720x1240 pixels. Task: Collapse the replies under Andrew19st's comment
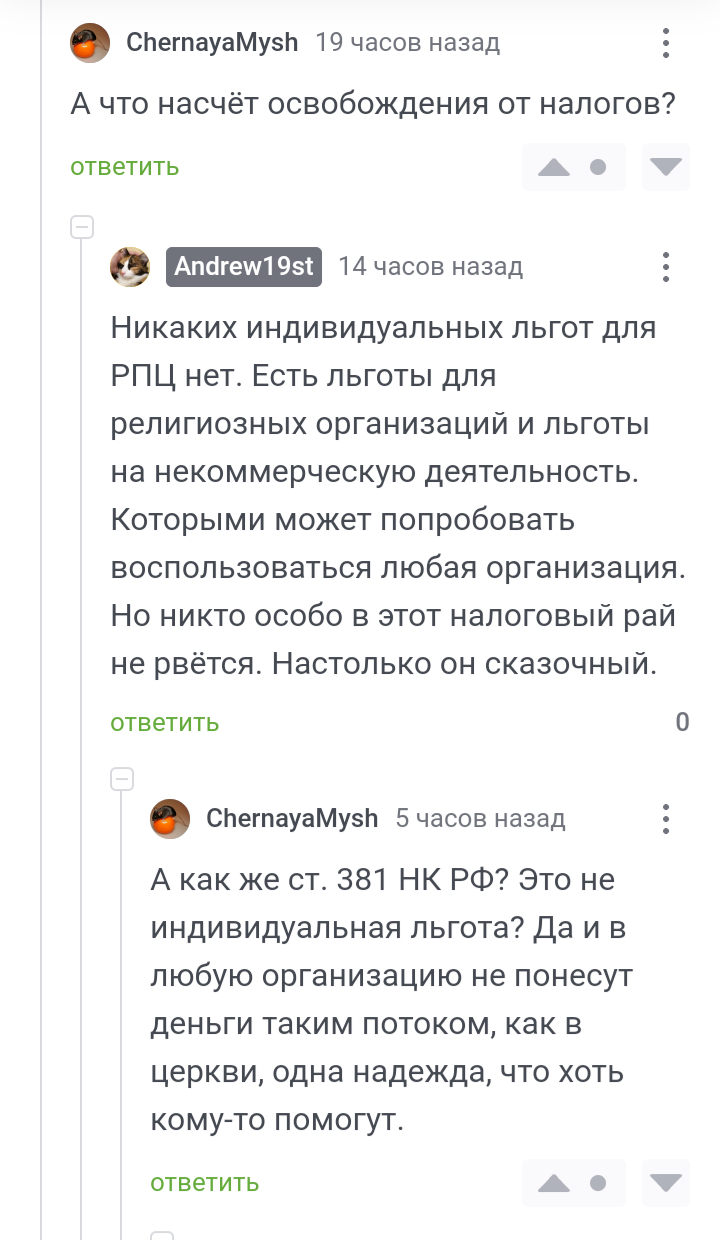tap(122, 779)
